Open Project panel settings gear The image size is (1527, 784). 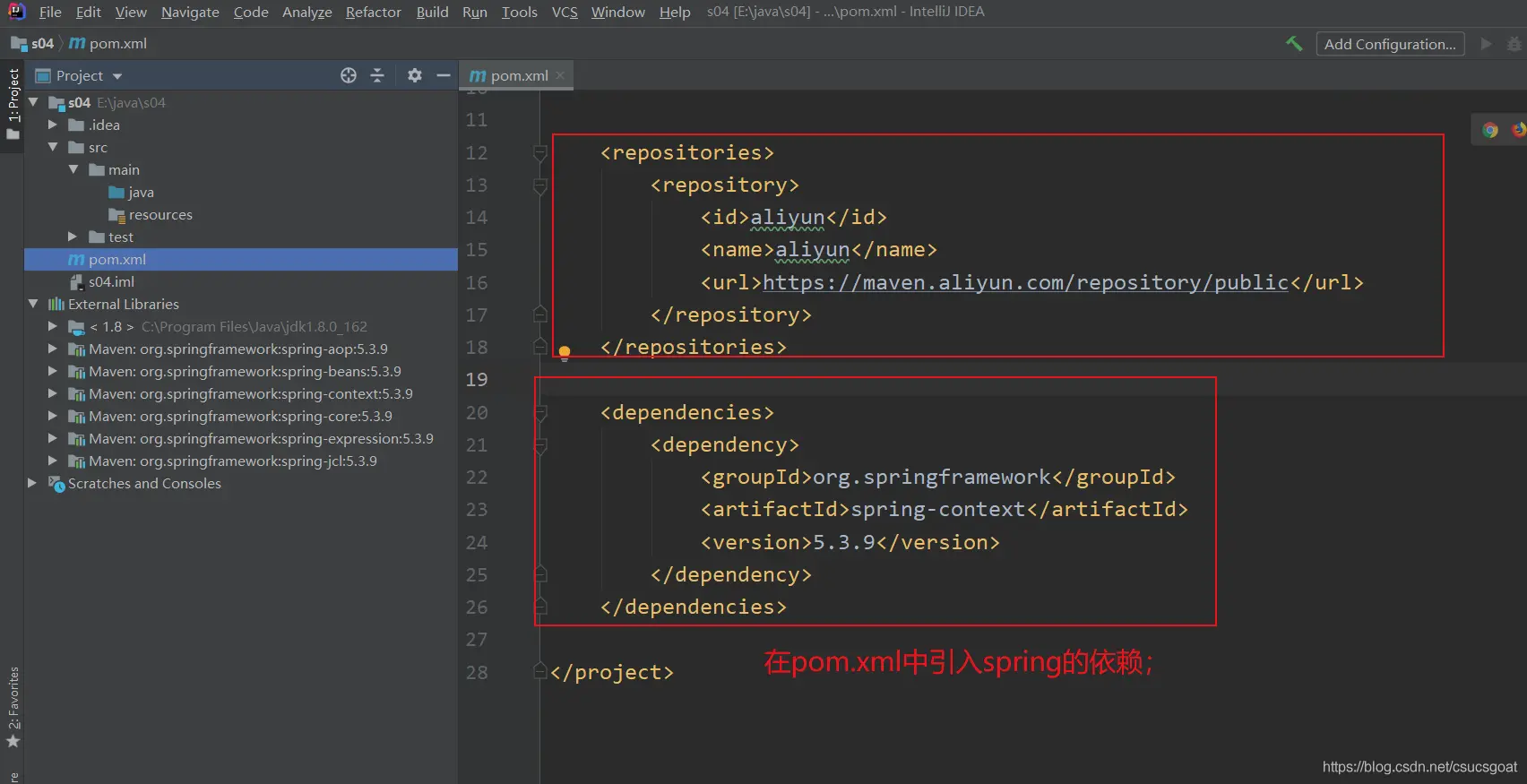point(414,76)
